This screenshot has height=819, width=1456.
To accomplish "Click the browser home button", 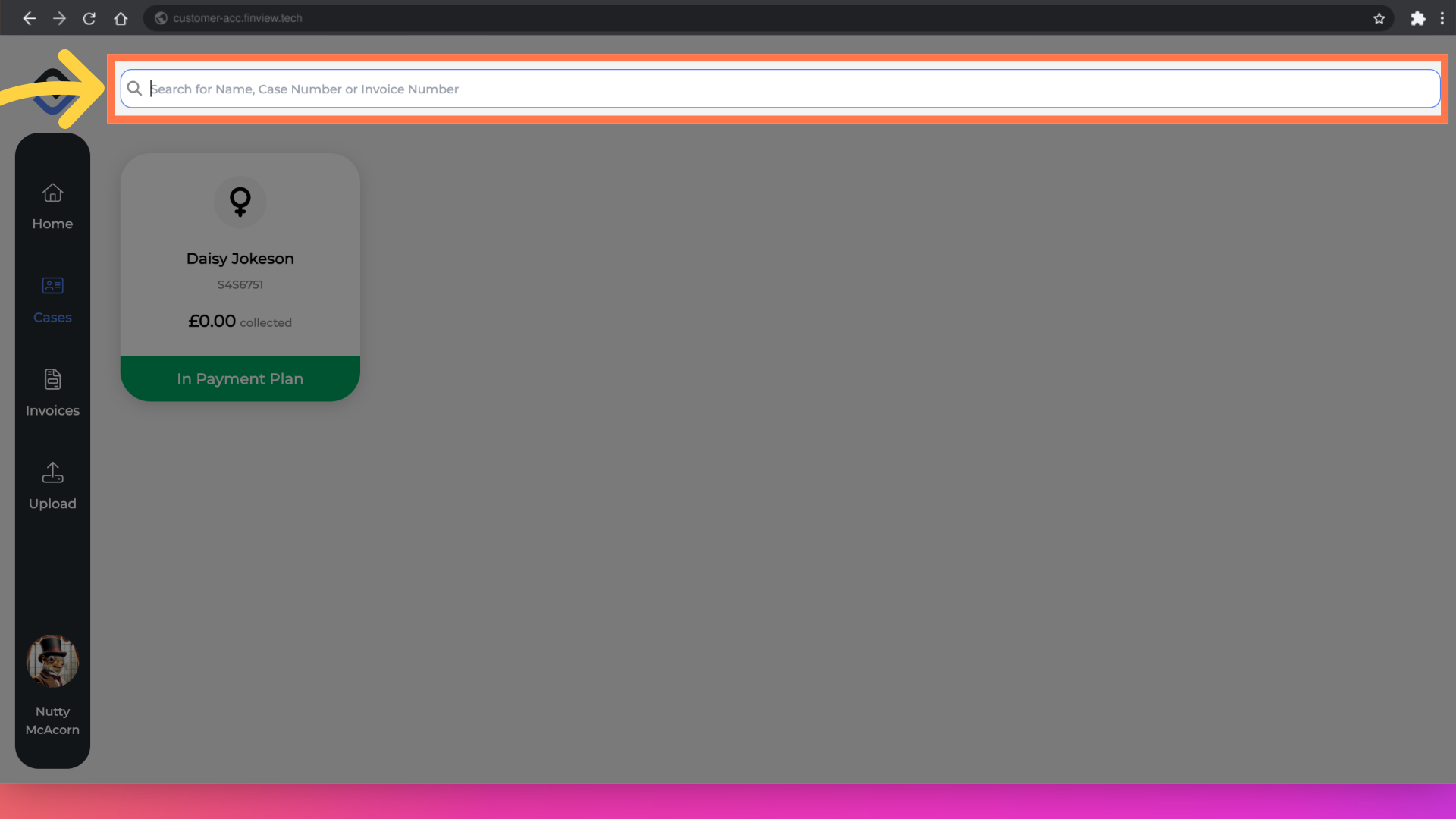I will point(120,18).
